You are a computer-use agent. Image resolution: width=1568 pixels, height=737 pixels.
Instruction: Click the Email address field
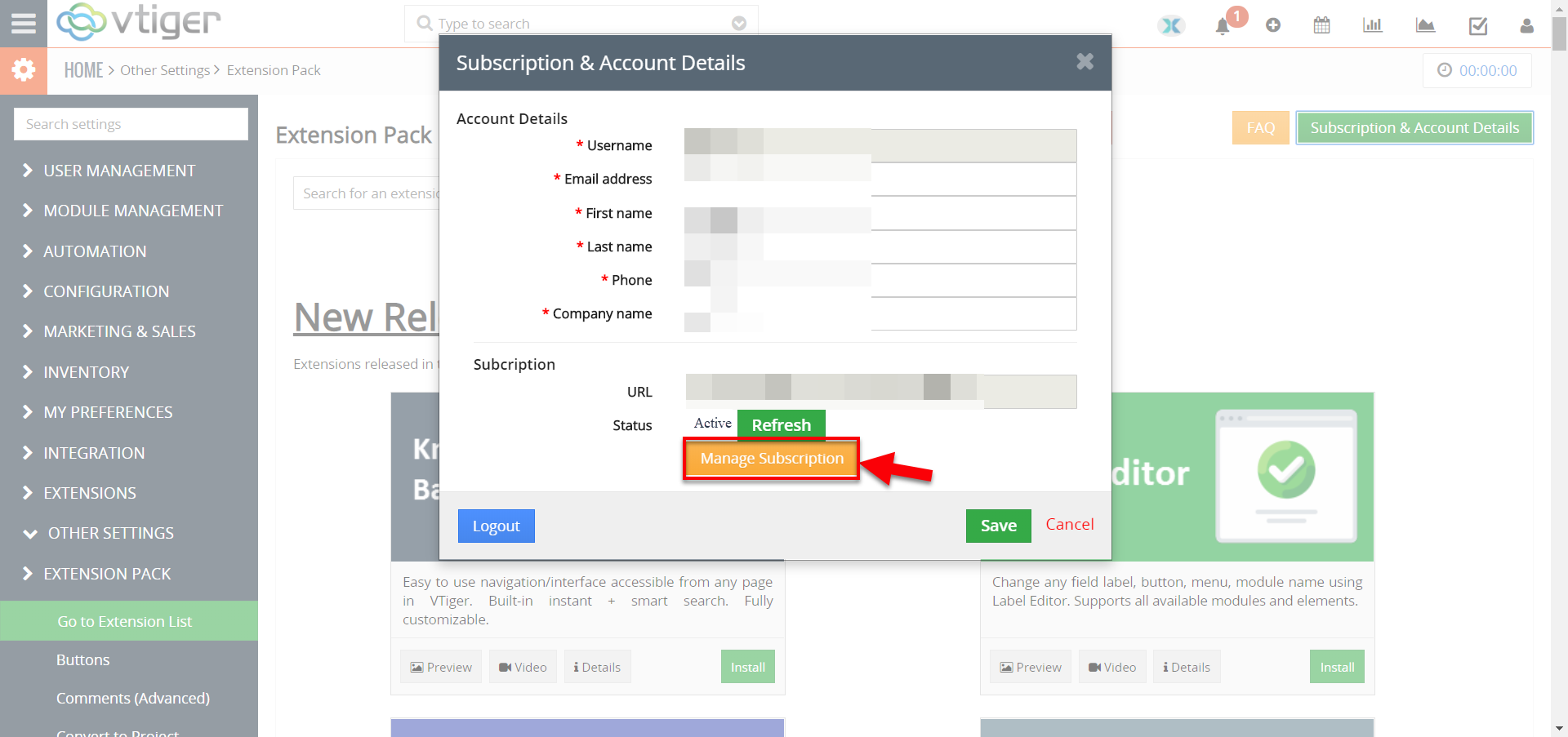point(880,179)
